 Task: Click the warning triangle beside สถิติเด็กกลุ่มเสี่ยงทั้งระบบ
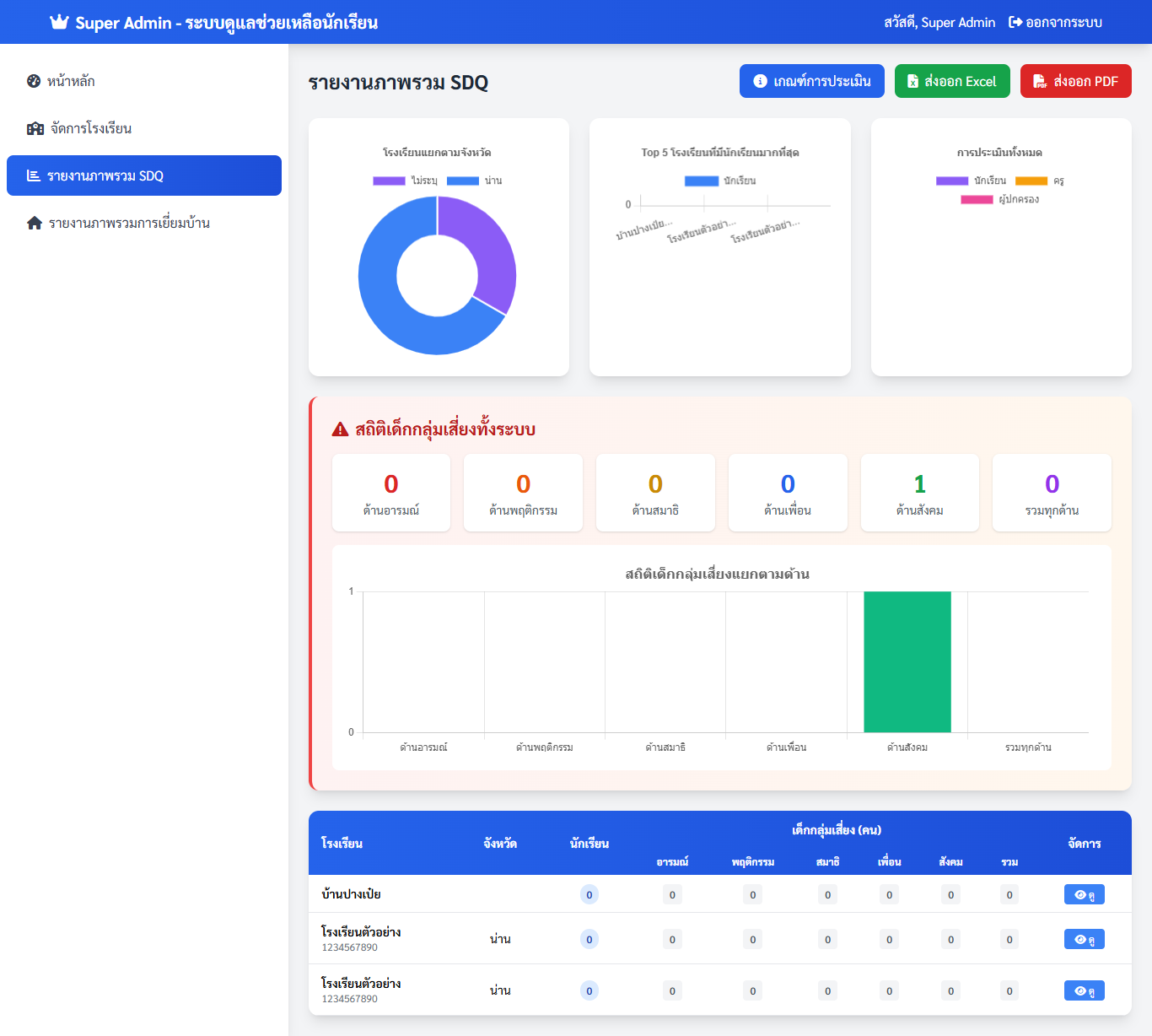pos(337,429)
